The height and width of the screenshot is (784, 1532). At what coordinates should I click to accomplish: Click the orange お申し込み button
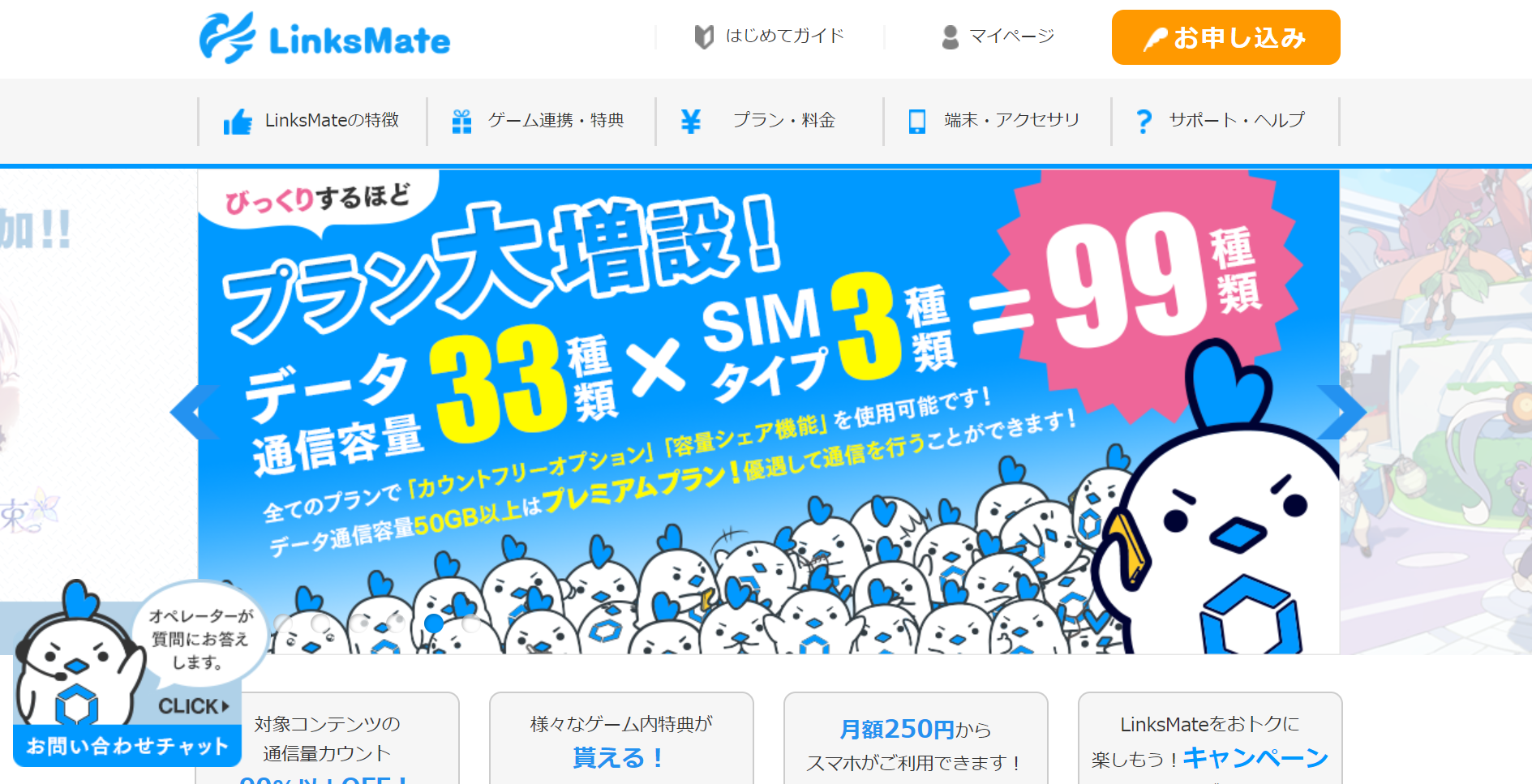1225,37
